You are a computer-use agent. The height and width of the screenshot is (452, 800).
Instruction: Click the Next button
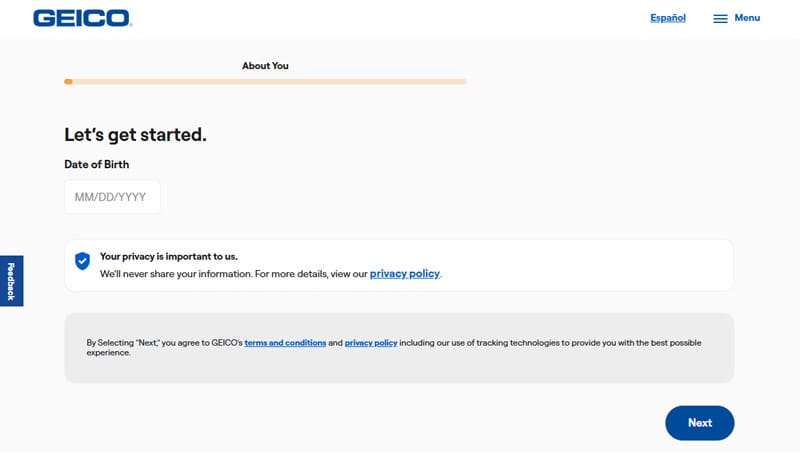tap(699, 423)
